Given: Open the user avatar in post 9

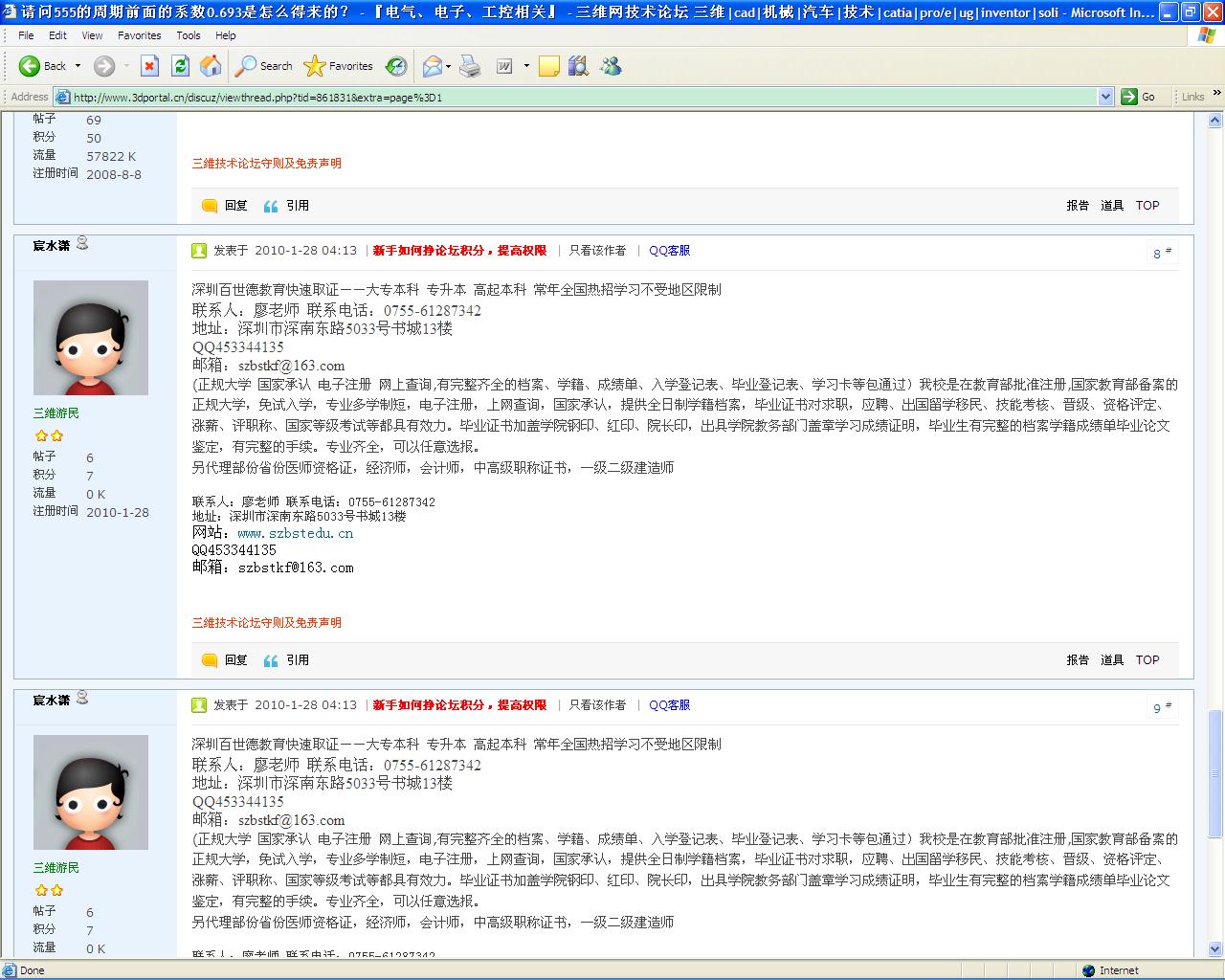Looking at the screenshot, I should tap(91, 792).
